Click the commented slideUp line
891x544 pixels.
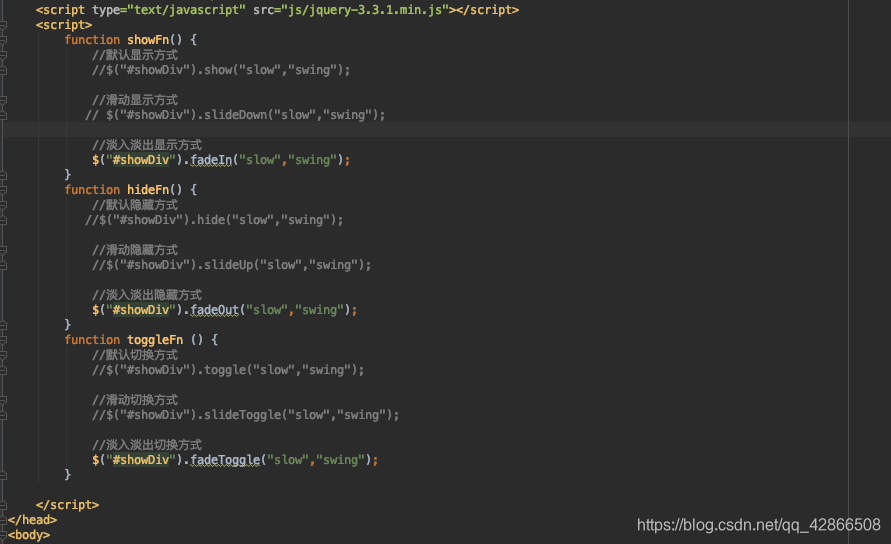[232, 265]
